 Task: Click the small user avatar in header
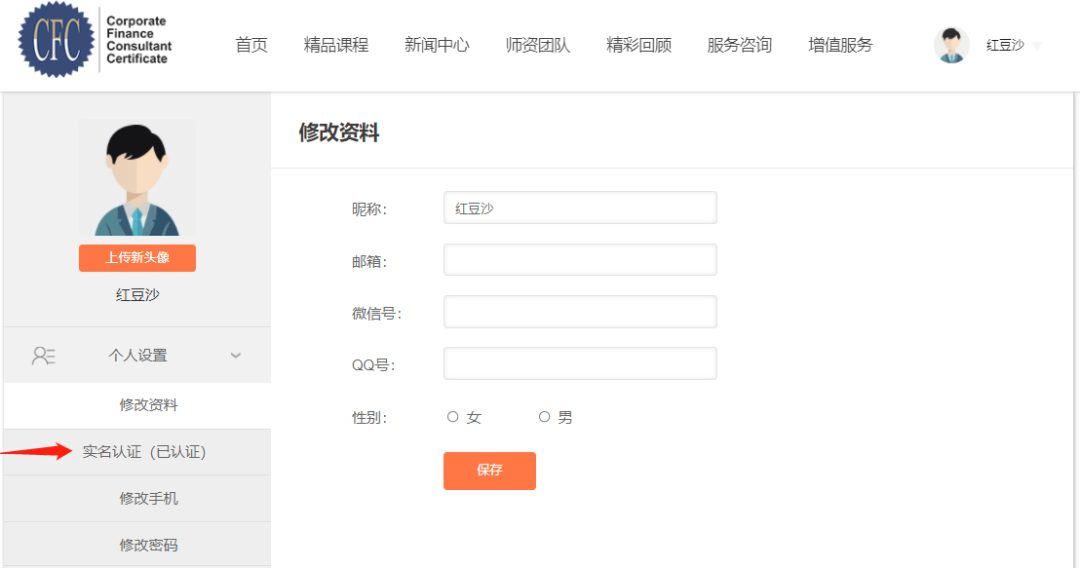(951, 45)
